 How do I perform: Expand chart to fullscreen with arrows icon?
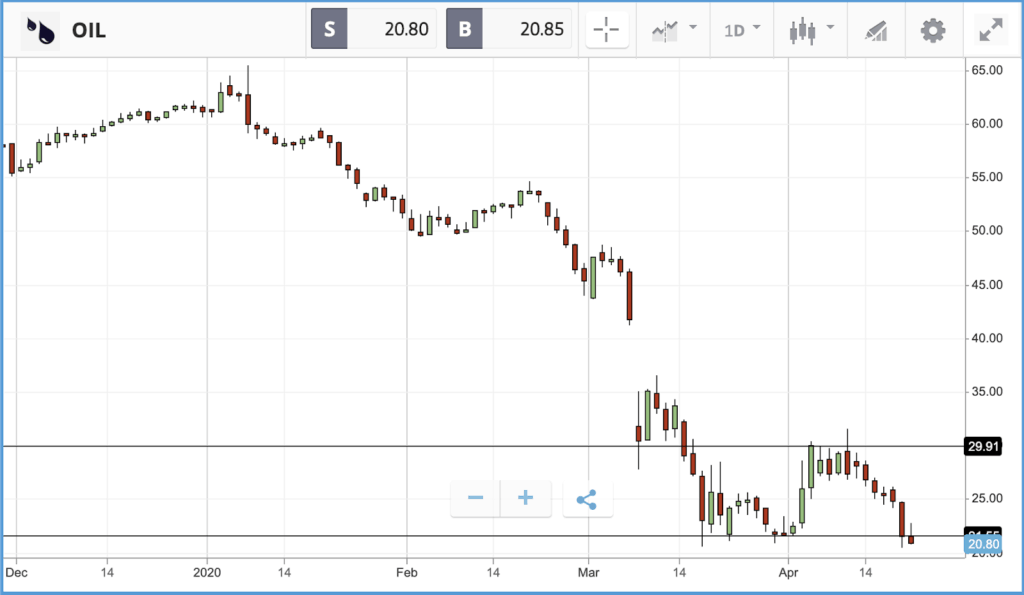[991, 30]
